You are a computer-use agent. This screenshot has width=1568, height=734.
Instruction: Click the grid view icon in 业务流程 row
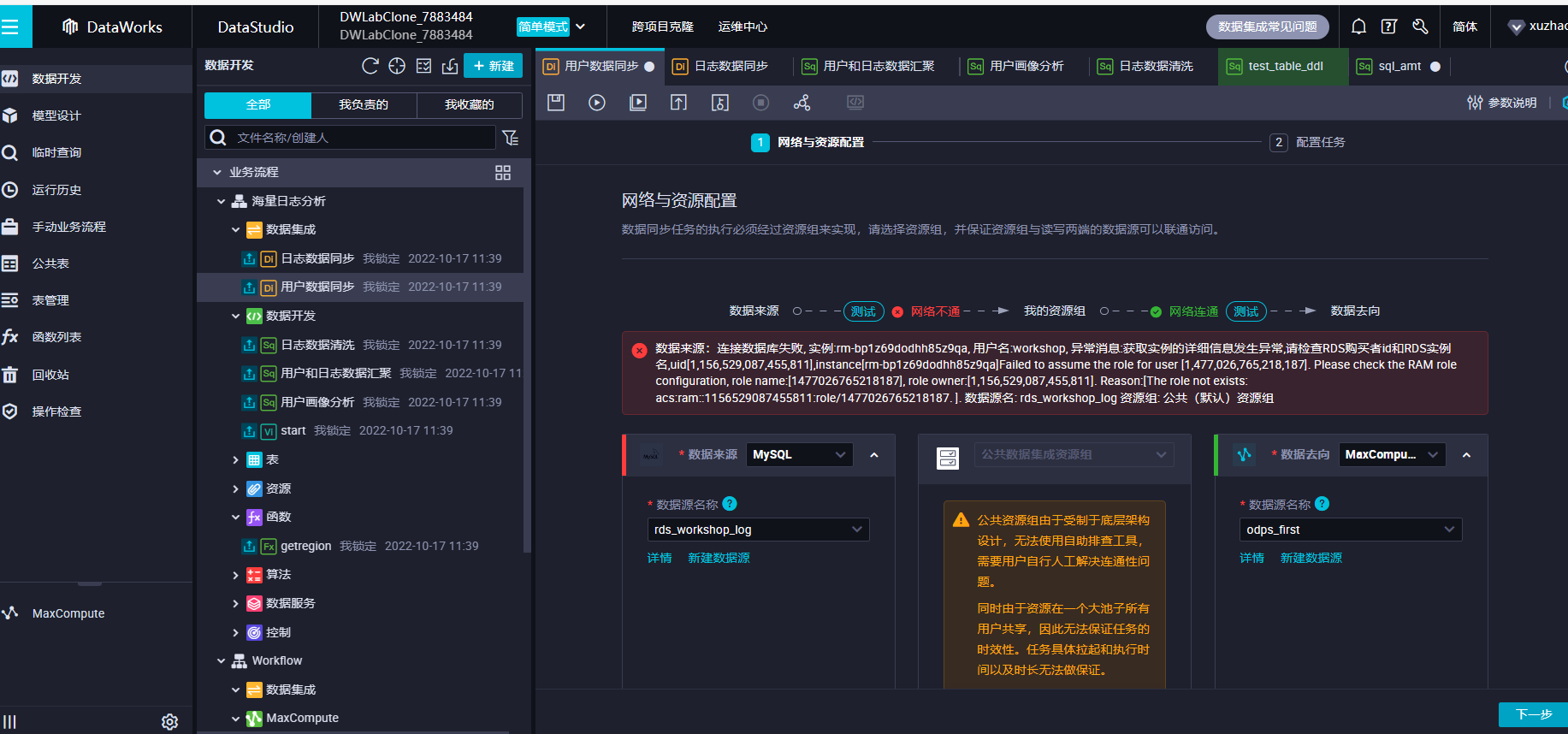point(503,173)
